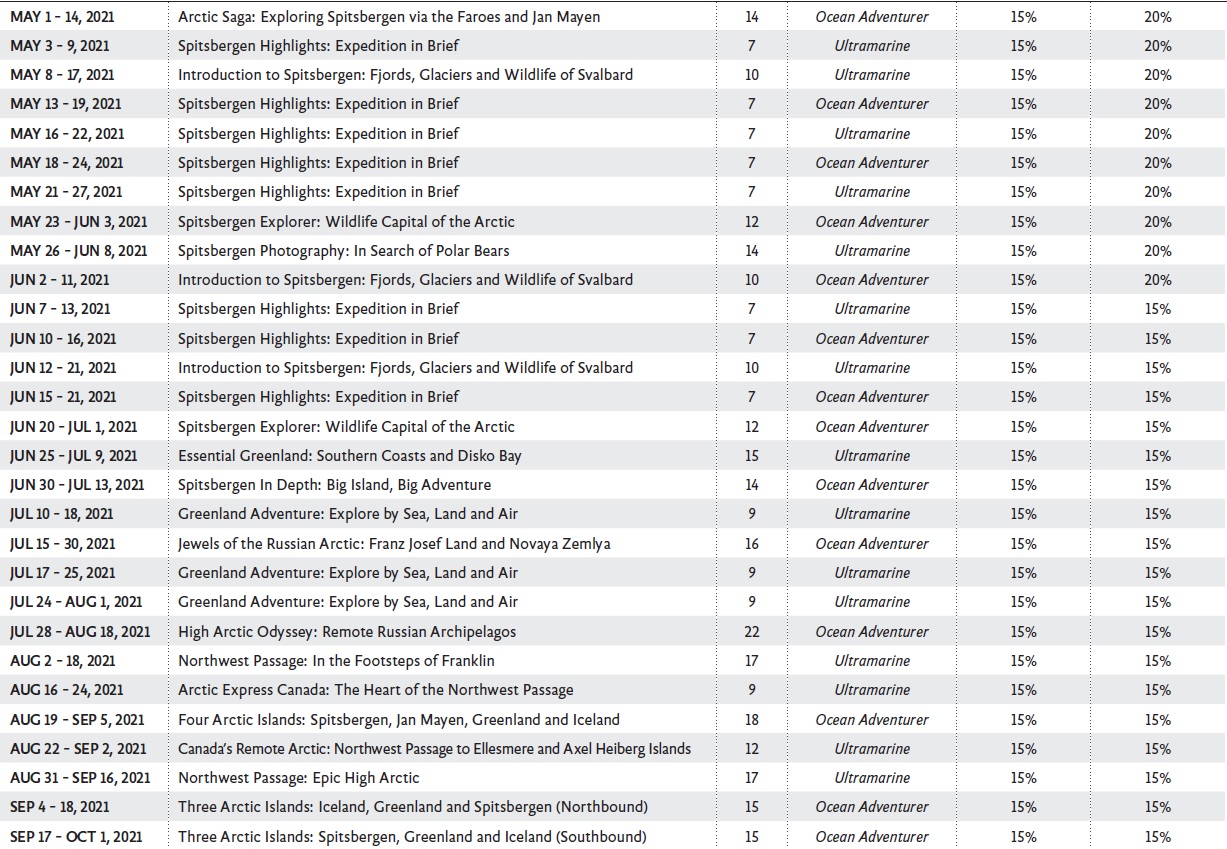
Task: Select the AUG 31 - SEP 16, 2021 date
Action: (80, 778)
